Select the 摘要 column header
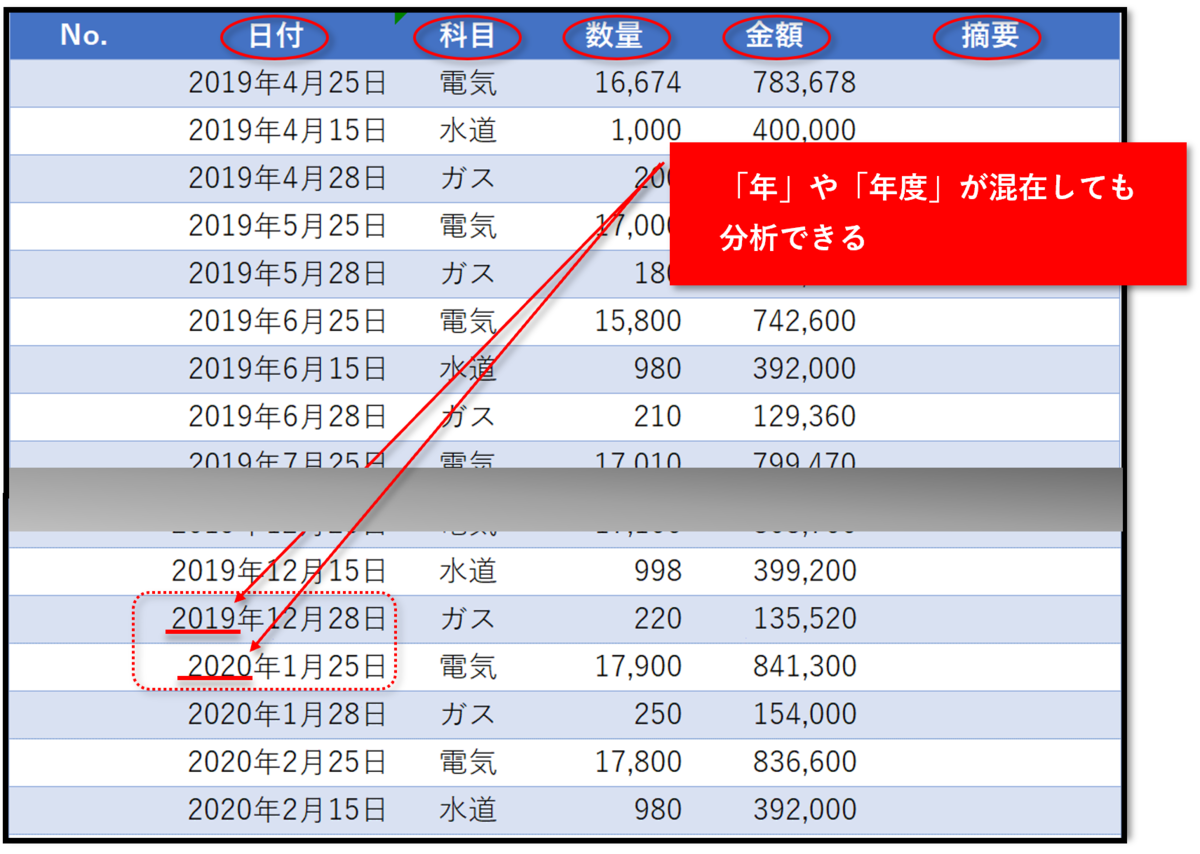The height and width of the screenshot is (854, 1200). tap(989, 37)
